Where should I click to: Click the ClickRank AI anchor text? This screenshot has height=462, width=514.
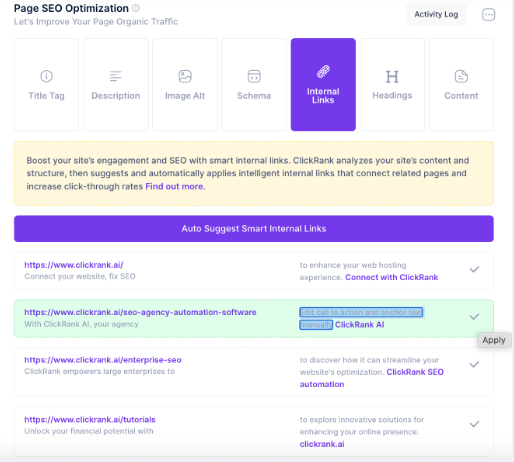click(x=359, y=325)
